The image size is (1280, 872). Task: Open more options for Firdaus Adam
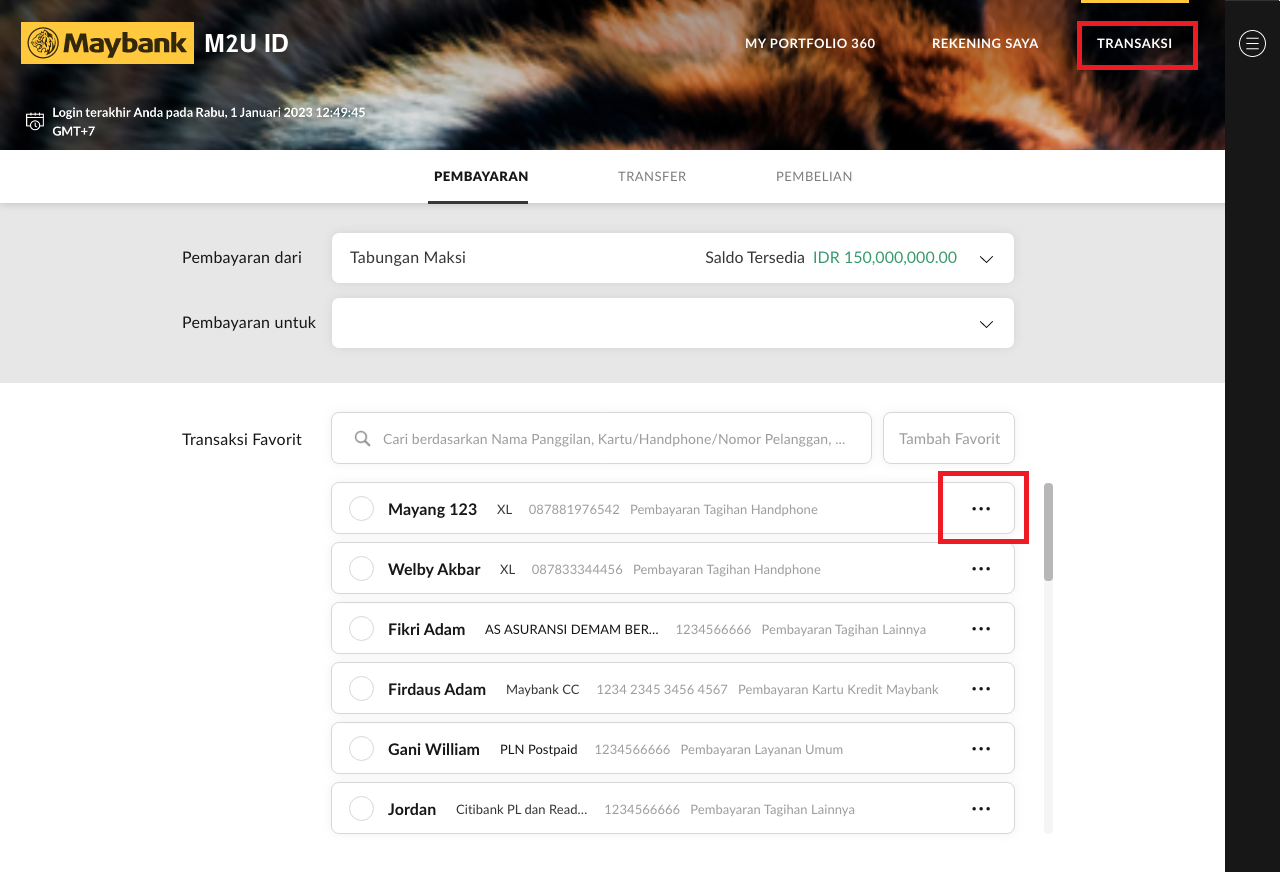point(981,689)
